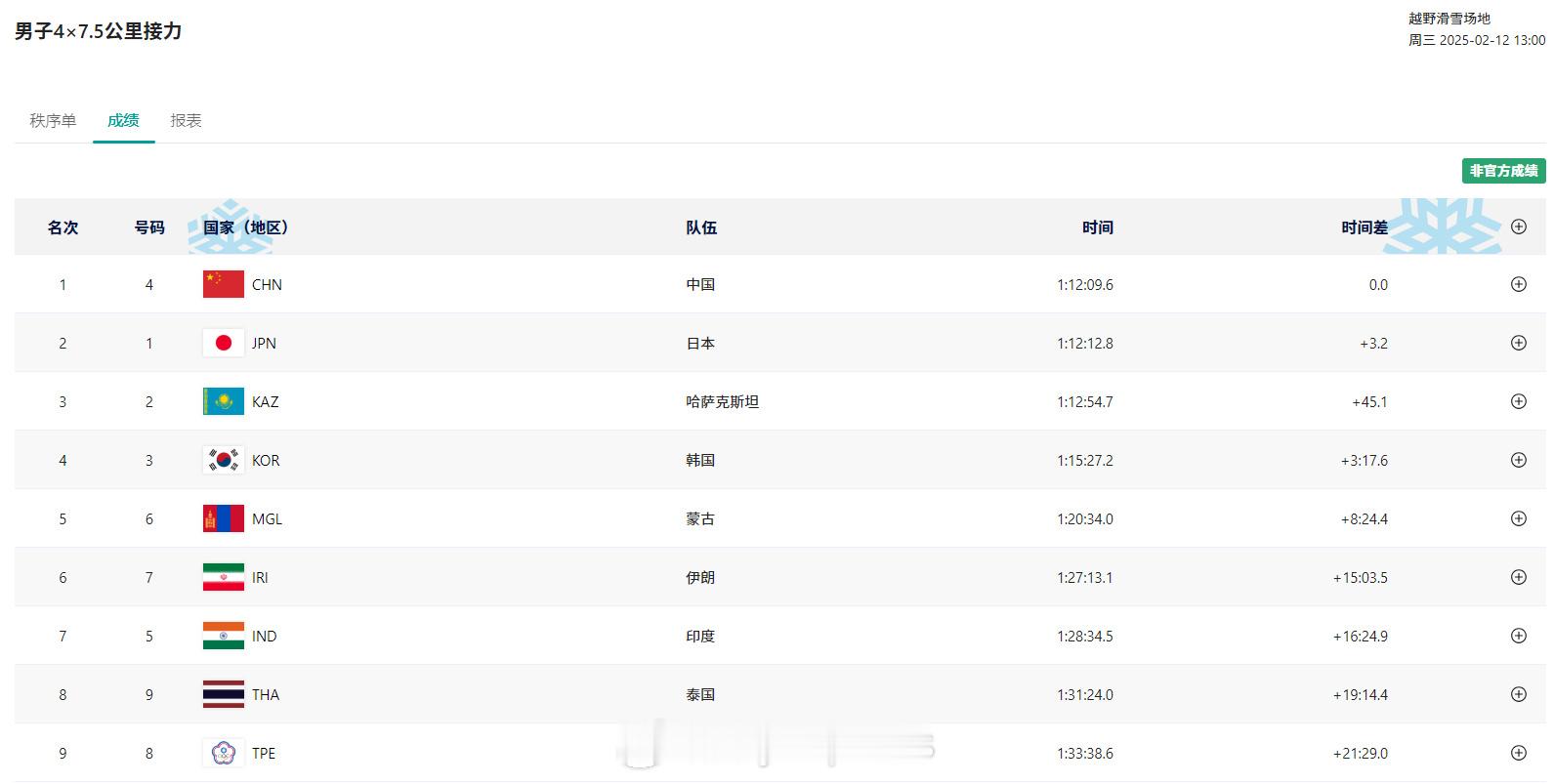Screen dimensions: 1554x784
Task: Click the JPN country code
Action: point(264,344)
